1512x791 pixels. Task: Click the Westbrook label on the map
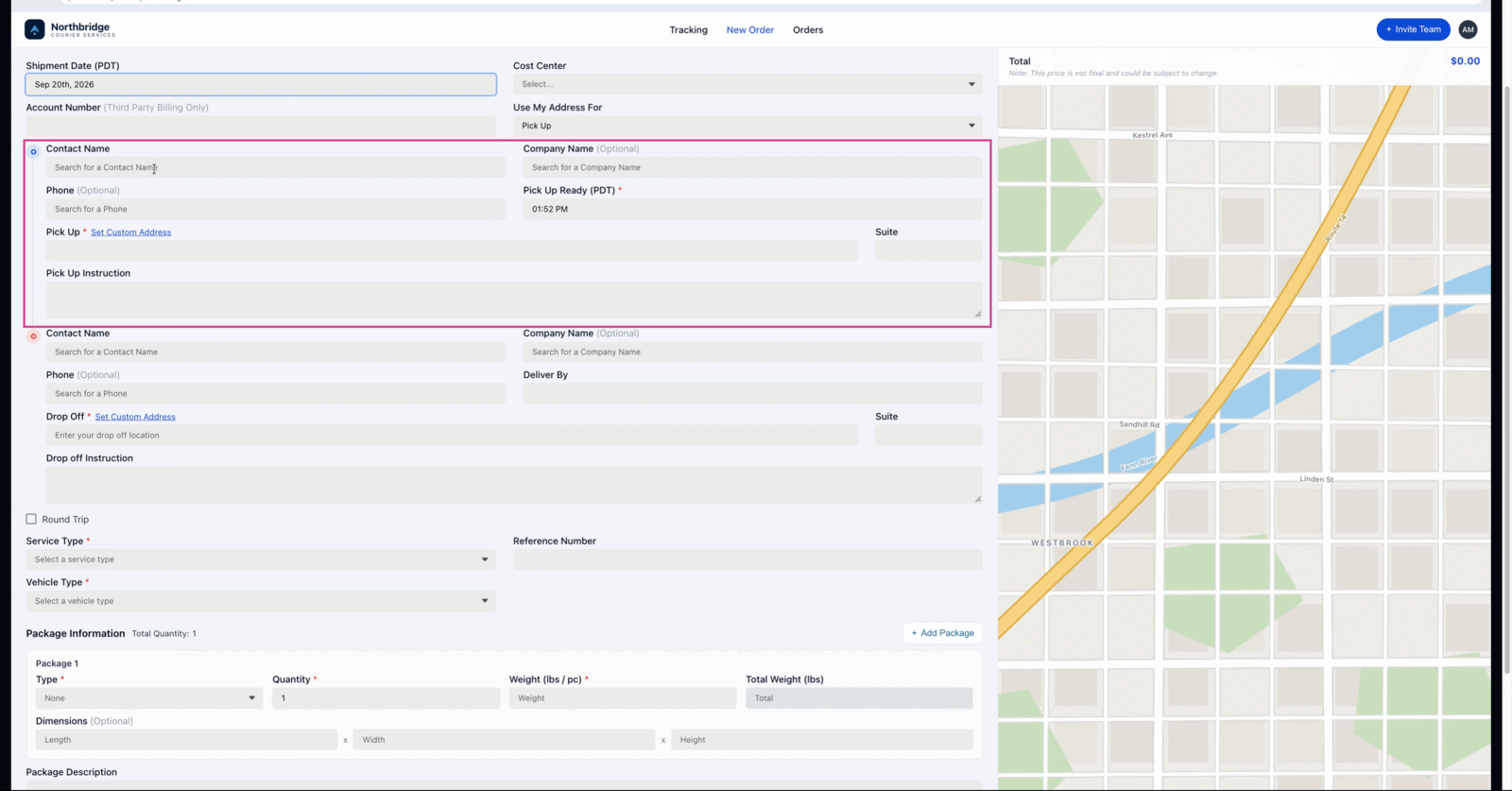1062,543
